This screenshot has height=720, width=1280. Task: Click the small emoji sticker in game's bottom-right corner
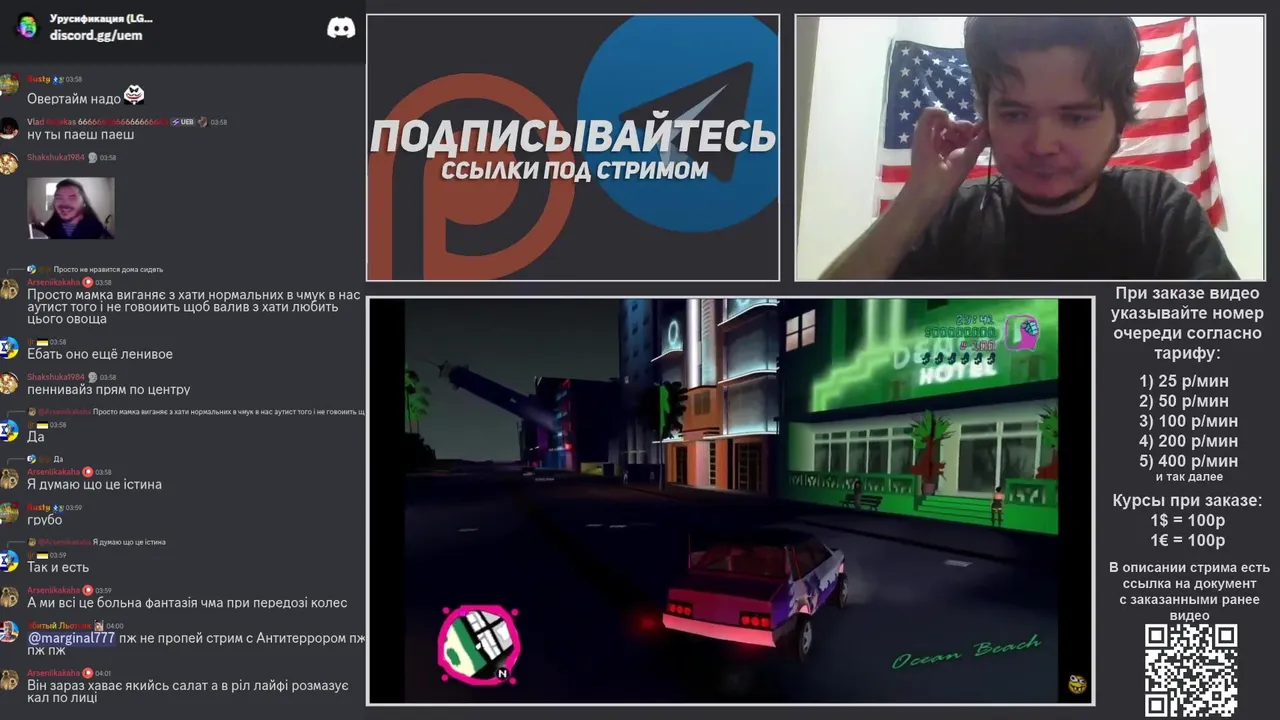coord(1077,684)
